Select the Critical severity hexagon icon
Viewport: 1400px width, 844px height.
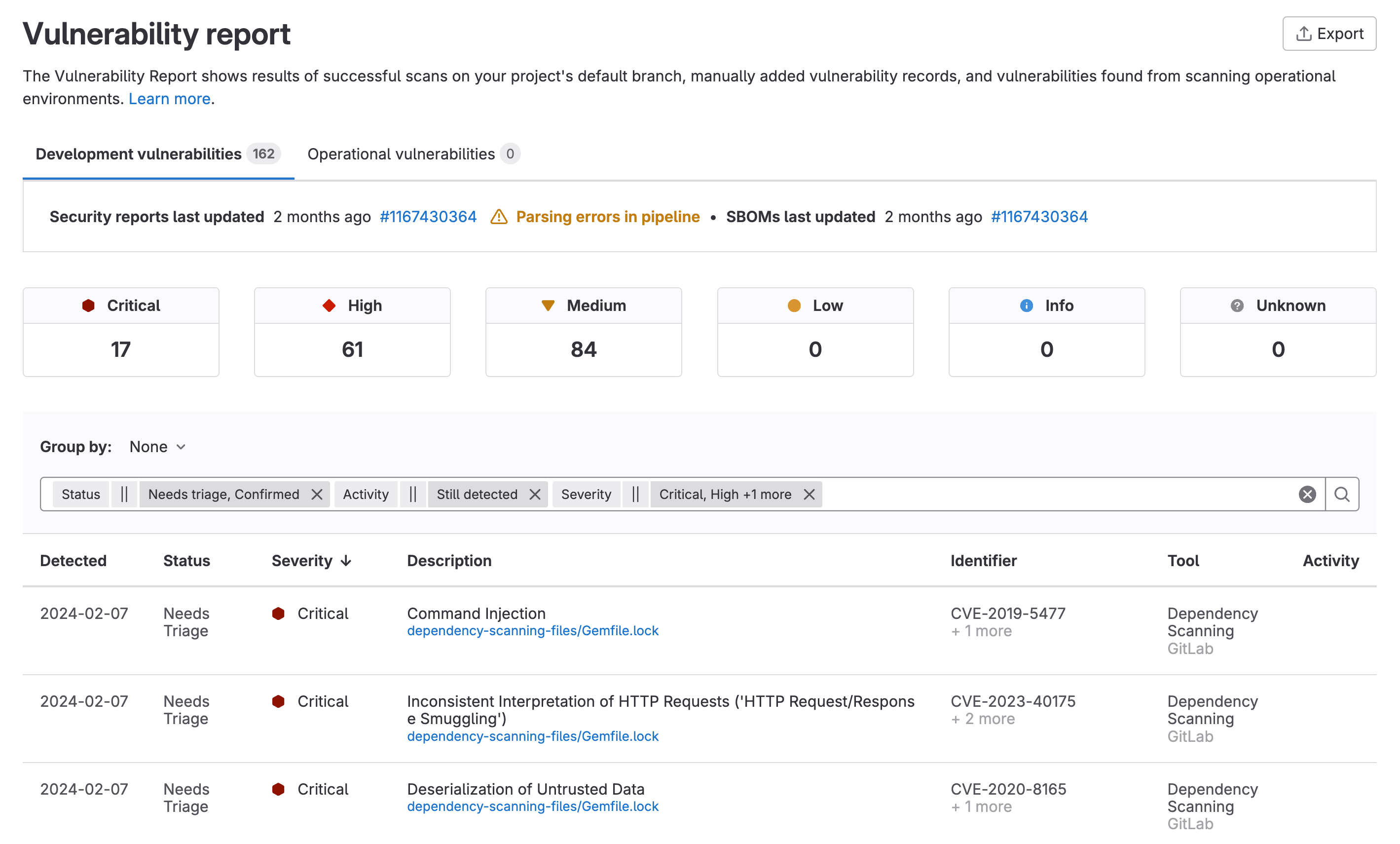point(89,305)
